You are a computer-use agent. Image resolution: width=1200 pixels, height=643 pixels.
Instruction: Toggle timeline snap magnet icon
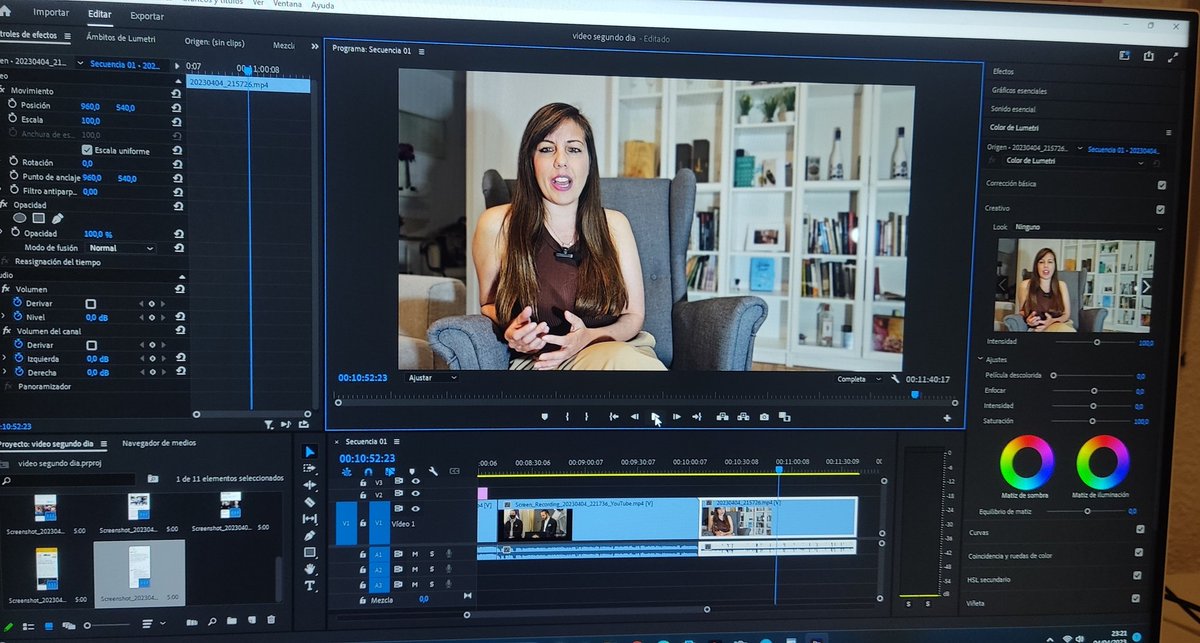coord(368,471)
